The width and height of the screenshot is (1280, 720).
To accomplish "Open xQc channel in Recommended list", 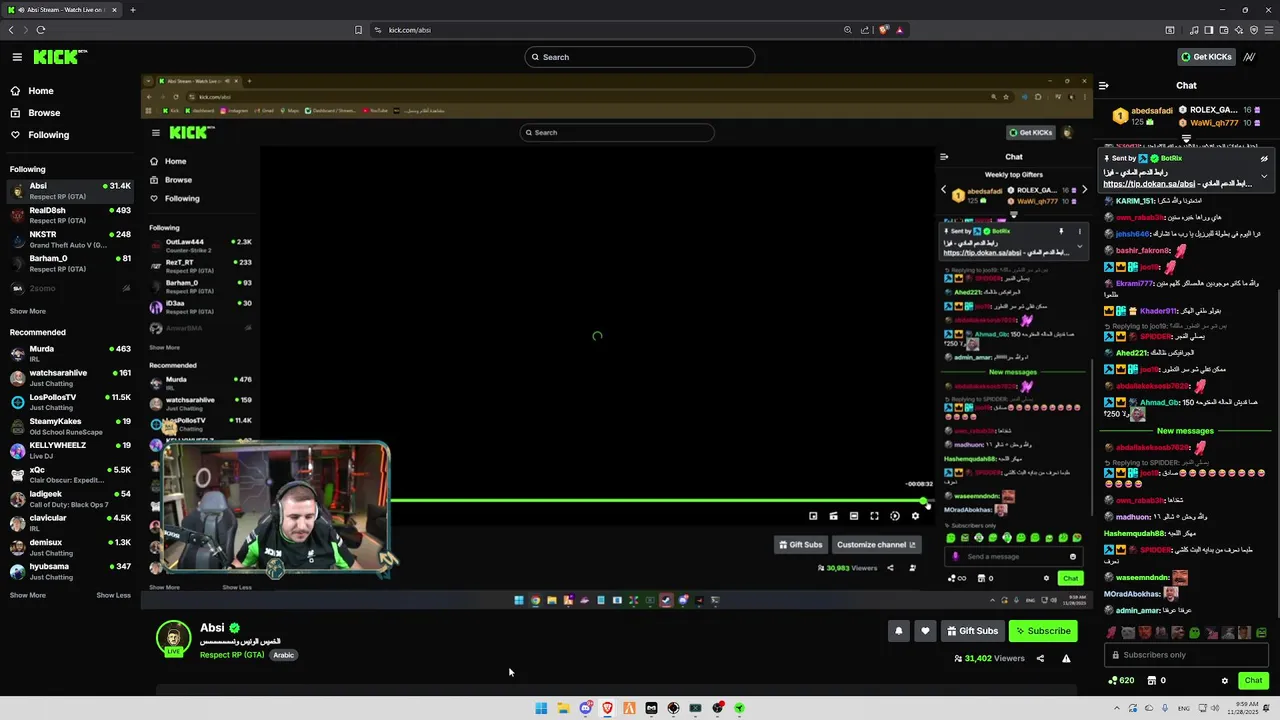I will coord(70,475).
